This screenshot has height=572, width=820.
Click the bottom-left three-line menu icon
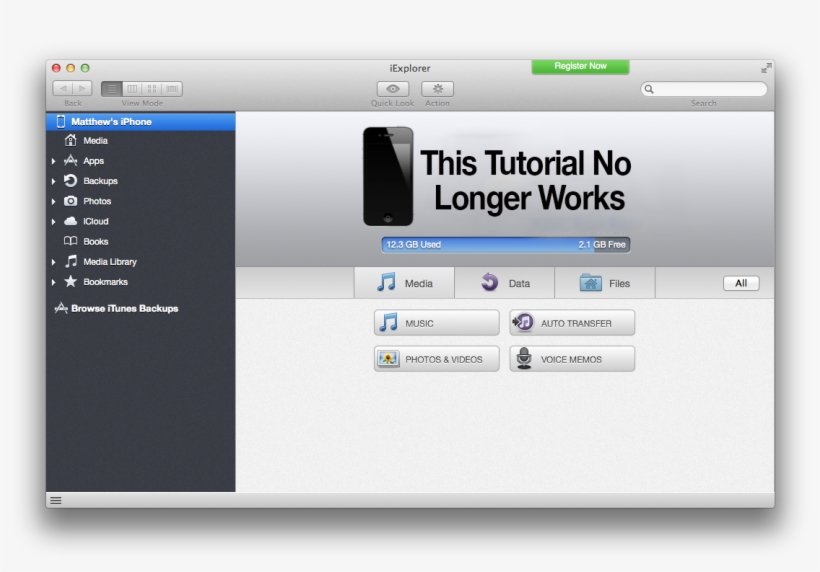[x=56, y=500]
